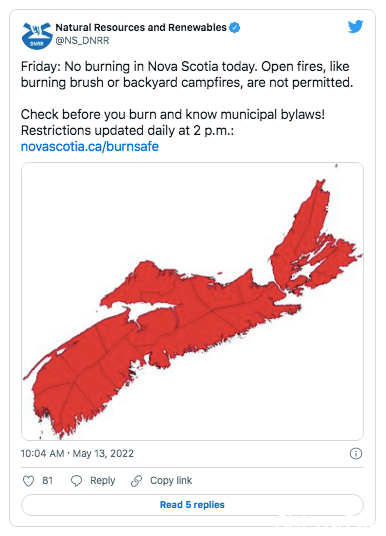The height and width of the screenshot is (536, 386).
Task: Click Read 5 replies button
Action: pyautogui.click(x=192, y=505)
